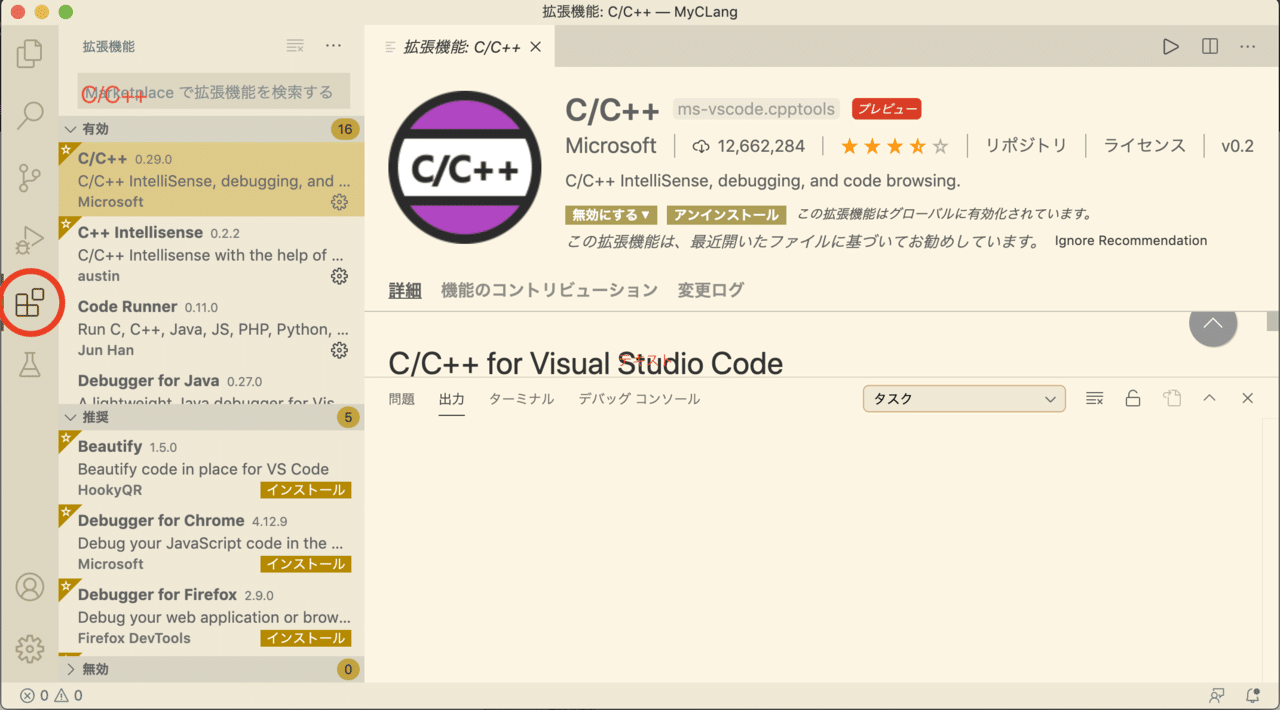
Task: Select the Debugger for Chrome entry
Action: tap(211, 542)
